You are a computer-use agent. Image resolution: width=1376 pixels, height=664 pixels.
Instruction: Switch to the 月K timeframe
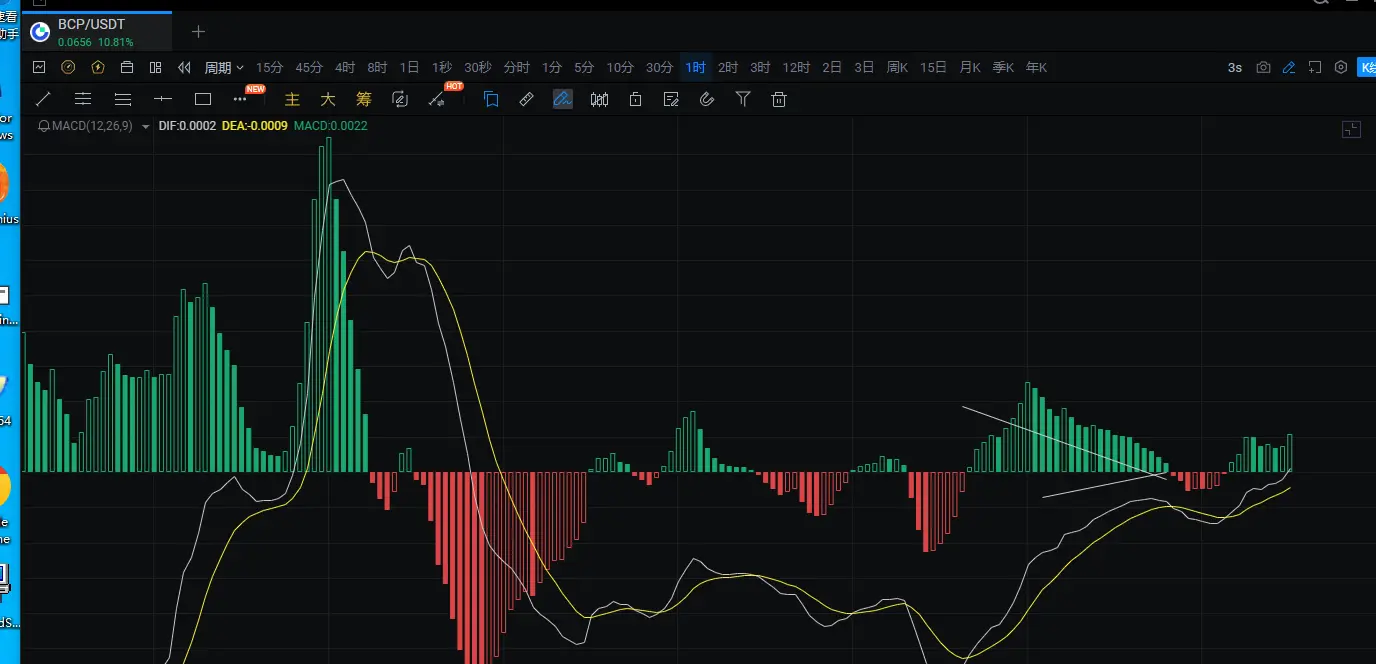[x=970, y=67]
